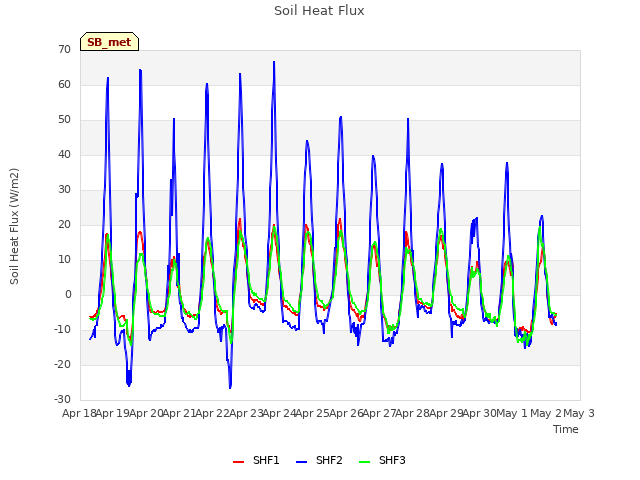This screenshot has width=640, height=480.
Task: Click the Soil Heat Flux (W/m2) axis title
Action: 14,226
